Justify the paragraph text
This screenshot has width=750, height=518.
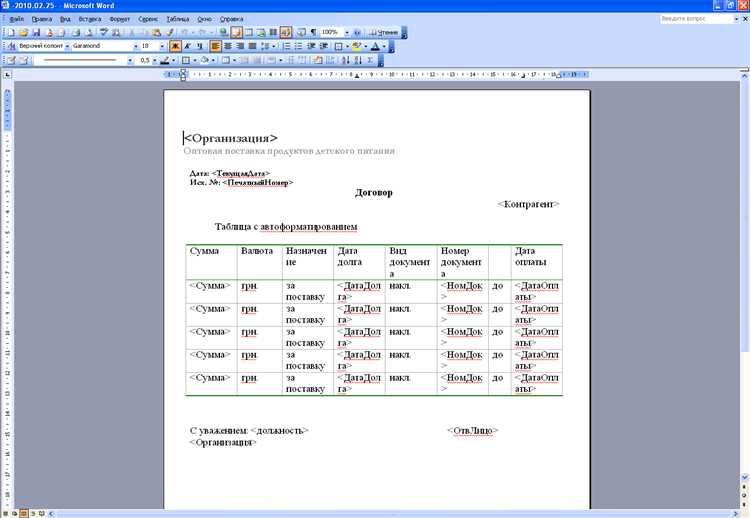click(x=252, y=46)
